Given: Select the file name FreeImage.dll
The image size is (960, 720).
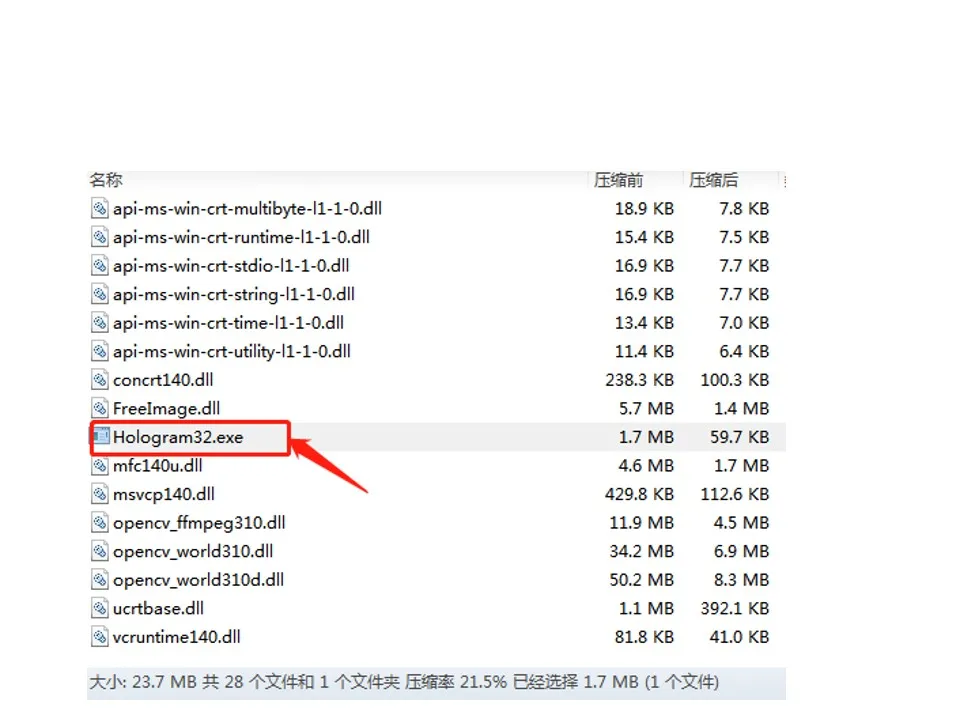Looking at the screenshot, I should [167, 408].
